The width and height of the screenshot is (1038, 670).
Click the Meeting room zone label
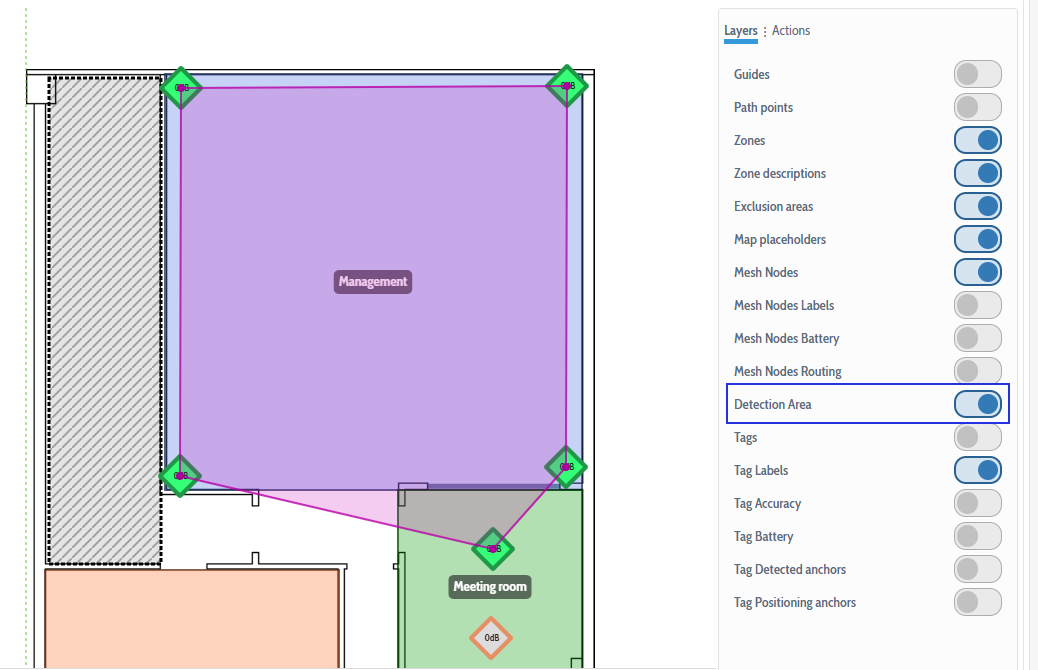coord(489,587)
